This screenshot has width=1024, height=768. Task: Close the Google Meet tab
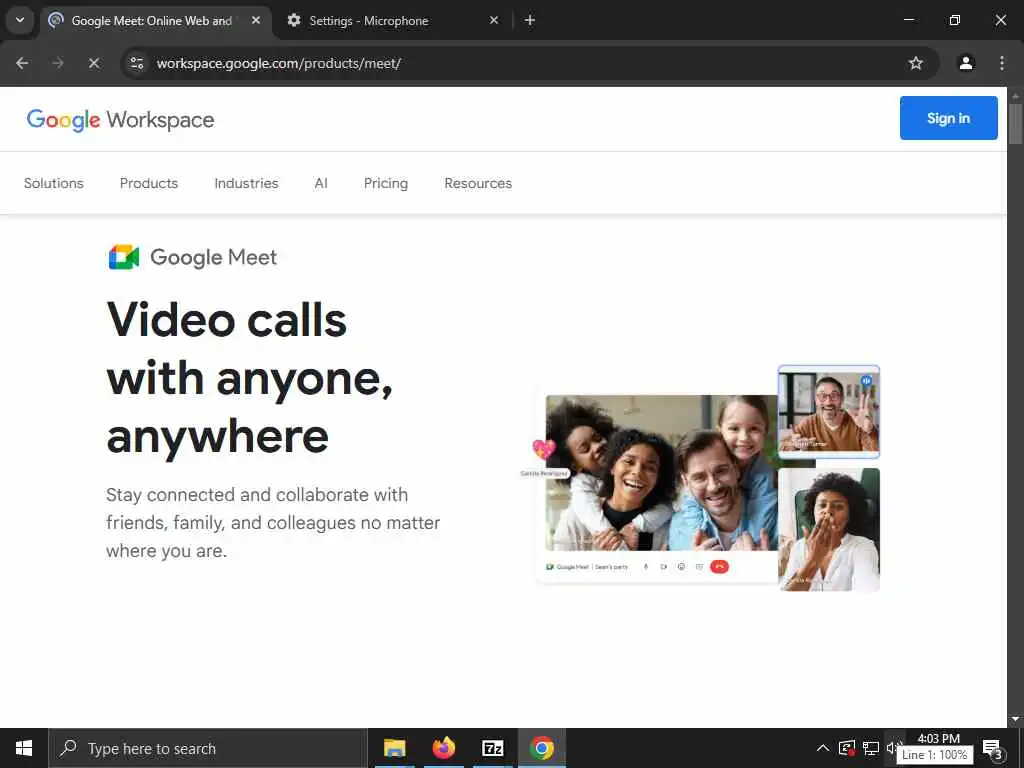tap(256, 20)
